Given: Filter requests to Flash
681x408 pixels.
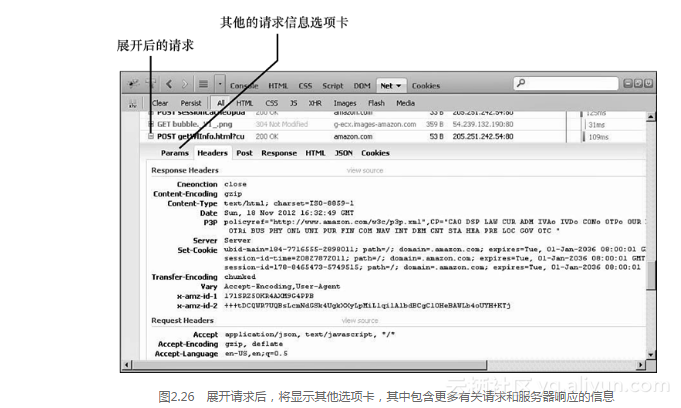Looking at the screenshot, I should point(376,103).
